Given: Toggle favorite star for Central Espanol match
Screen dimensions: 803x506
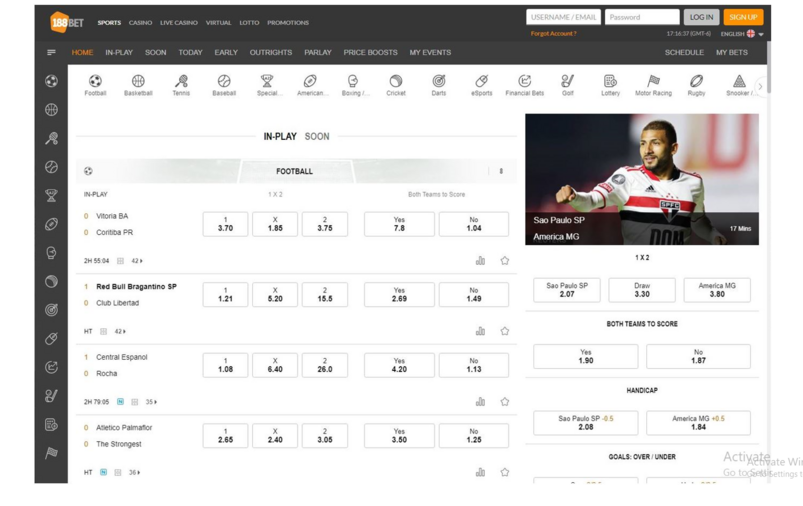Looking at the screenshot, I should pyautogui.click(x=504, y=402).
